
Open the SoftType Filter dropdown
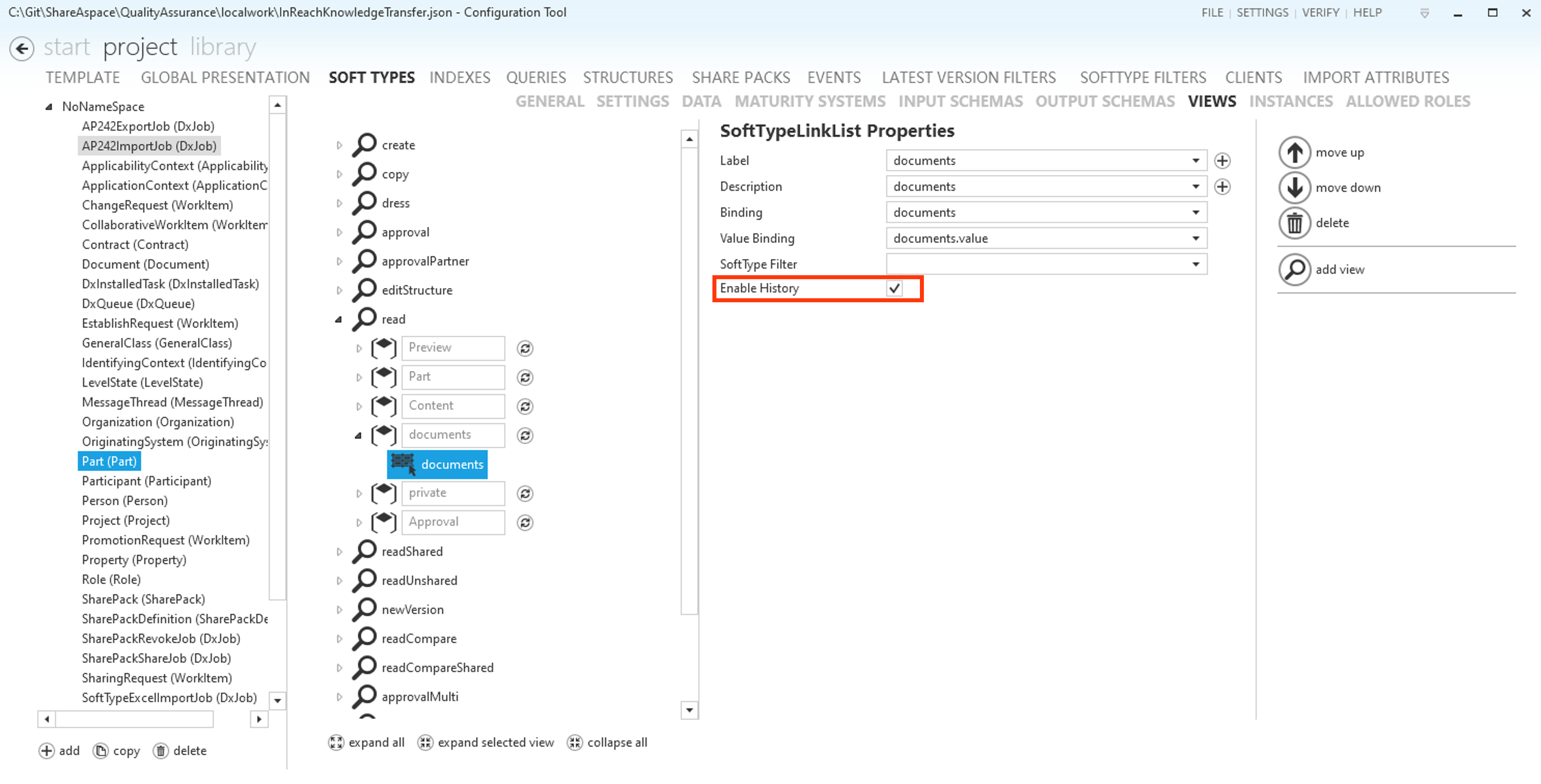(1195, 264)
